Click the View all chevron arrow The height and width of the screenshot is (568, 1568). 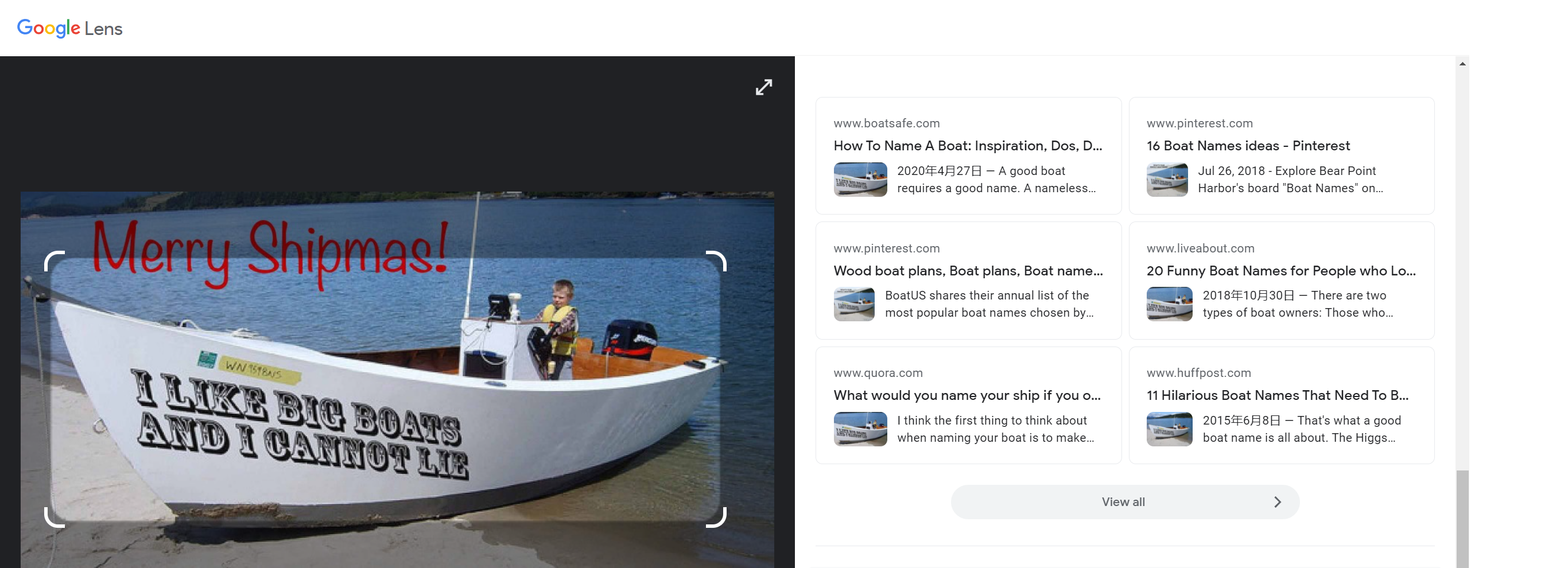pyautogui.click(x=1277, y=502)
